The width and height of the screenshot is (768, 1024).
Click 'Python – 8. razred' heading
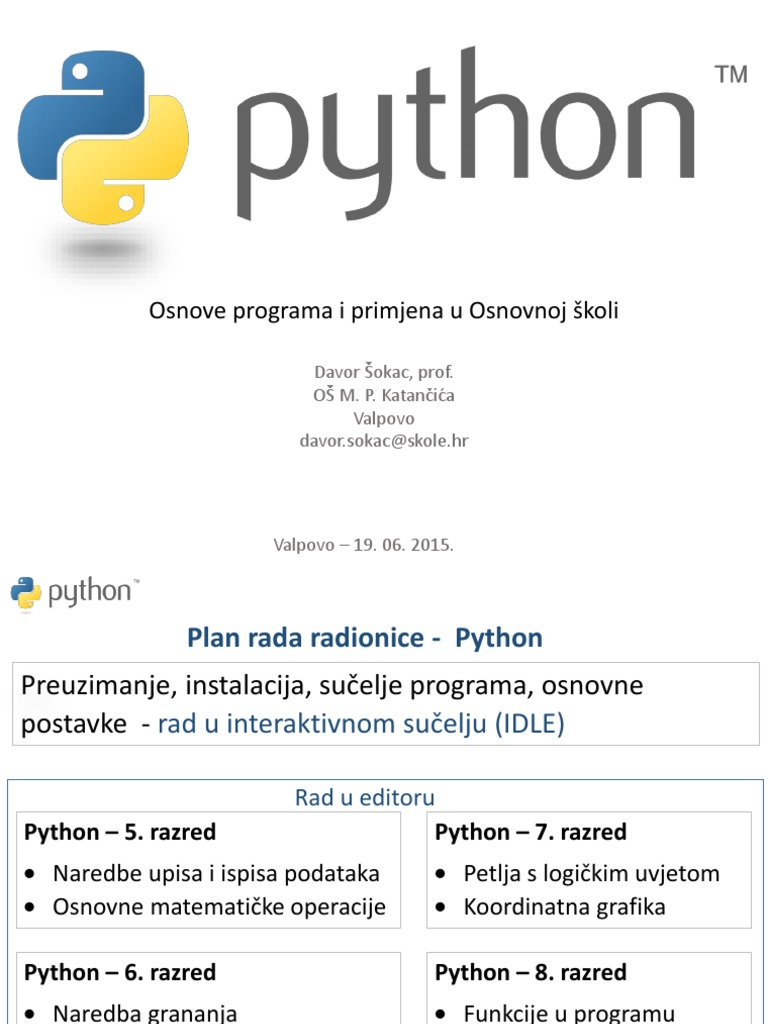click(x=530, y=972)
